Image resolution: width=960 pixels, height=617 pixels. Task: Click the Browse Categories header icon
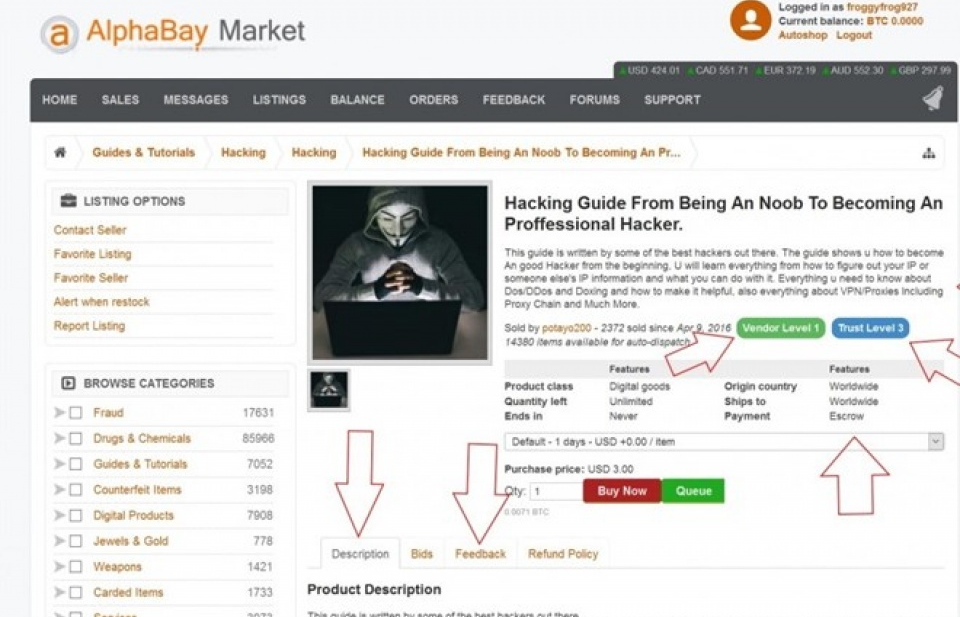[68, 383]
